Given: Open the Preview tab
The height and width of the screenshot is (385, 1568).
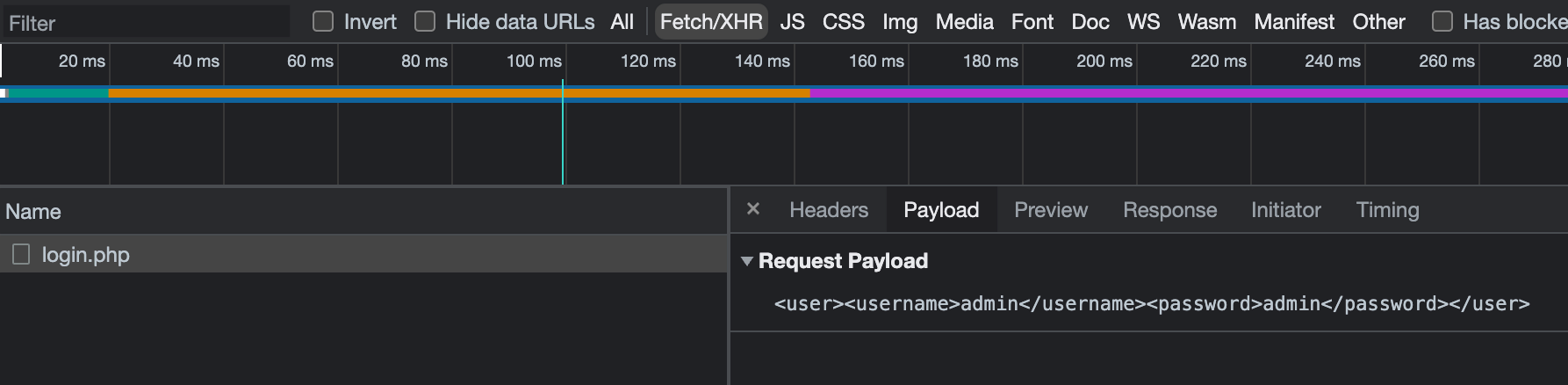Looking at the screenshot, I should tap(1051, 210).
